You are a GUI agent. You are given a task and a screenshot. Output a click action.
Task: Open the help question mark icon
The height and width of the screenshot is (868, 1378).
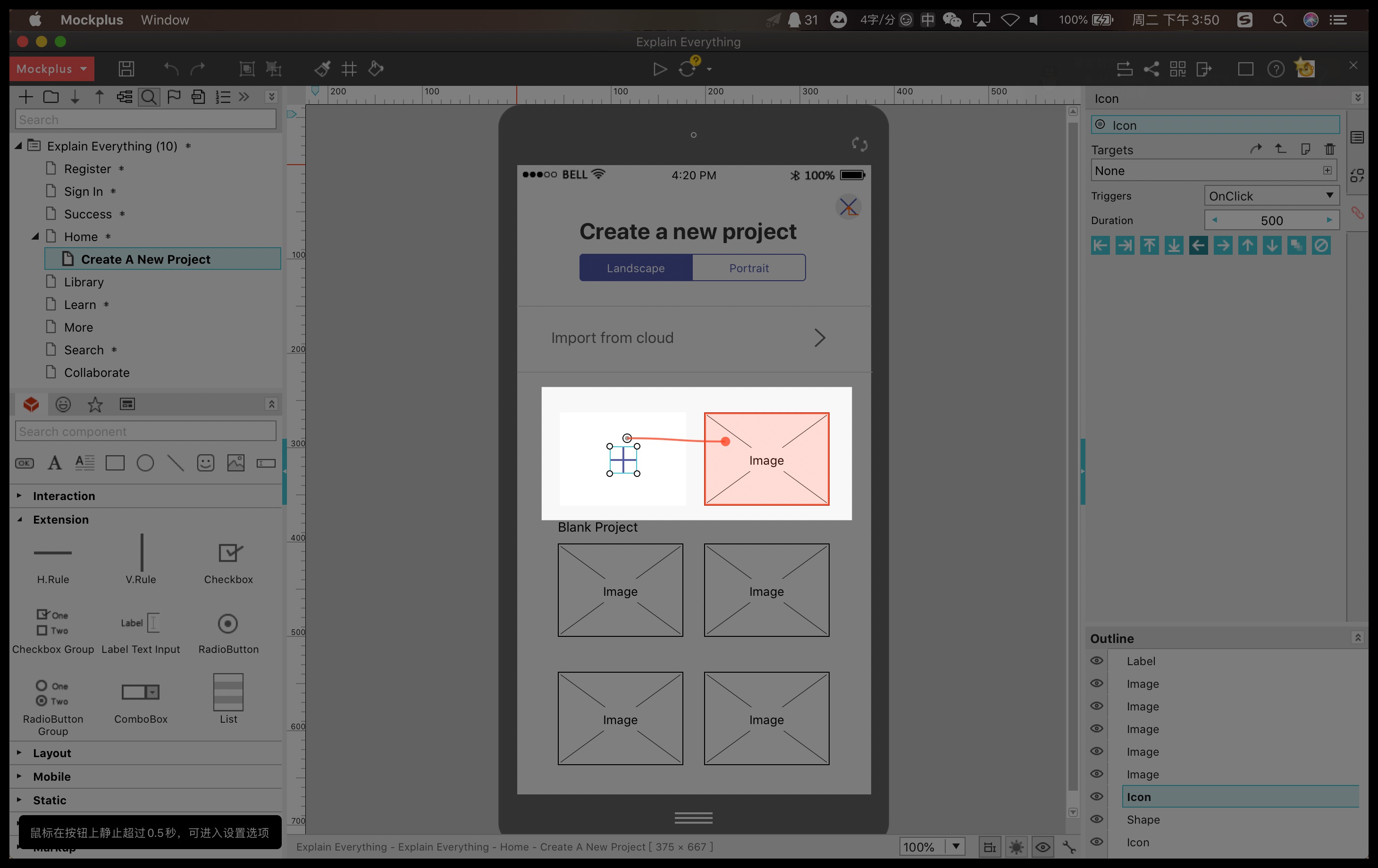click(1276, 69)
